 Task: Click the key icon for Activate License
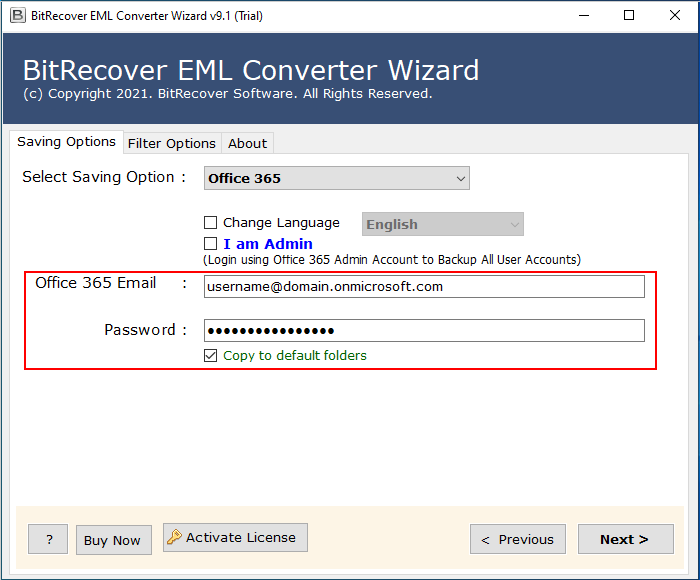click(x=174, y=538)
